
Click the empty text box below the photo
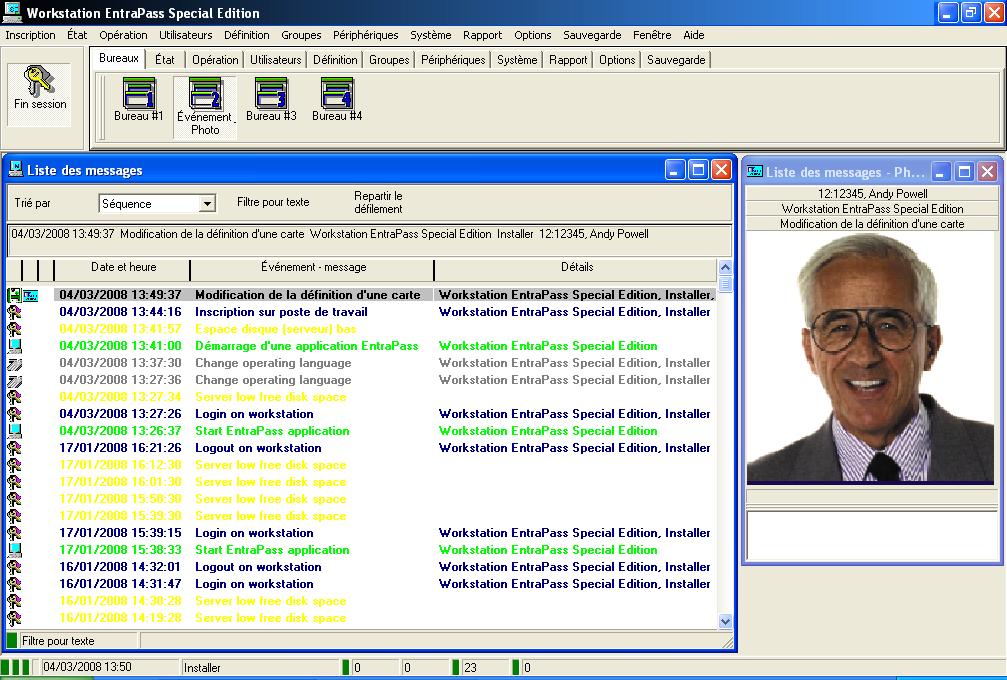coord(871,536)
